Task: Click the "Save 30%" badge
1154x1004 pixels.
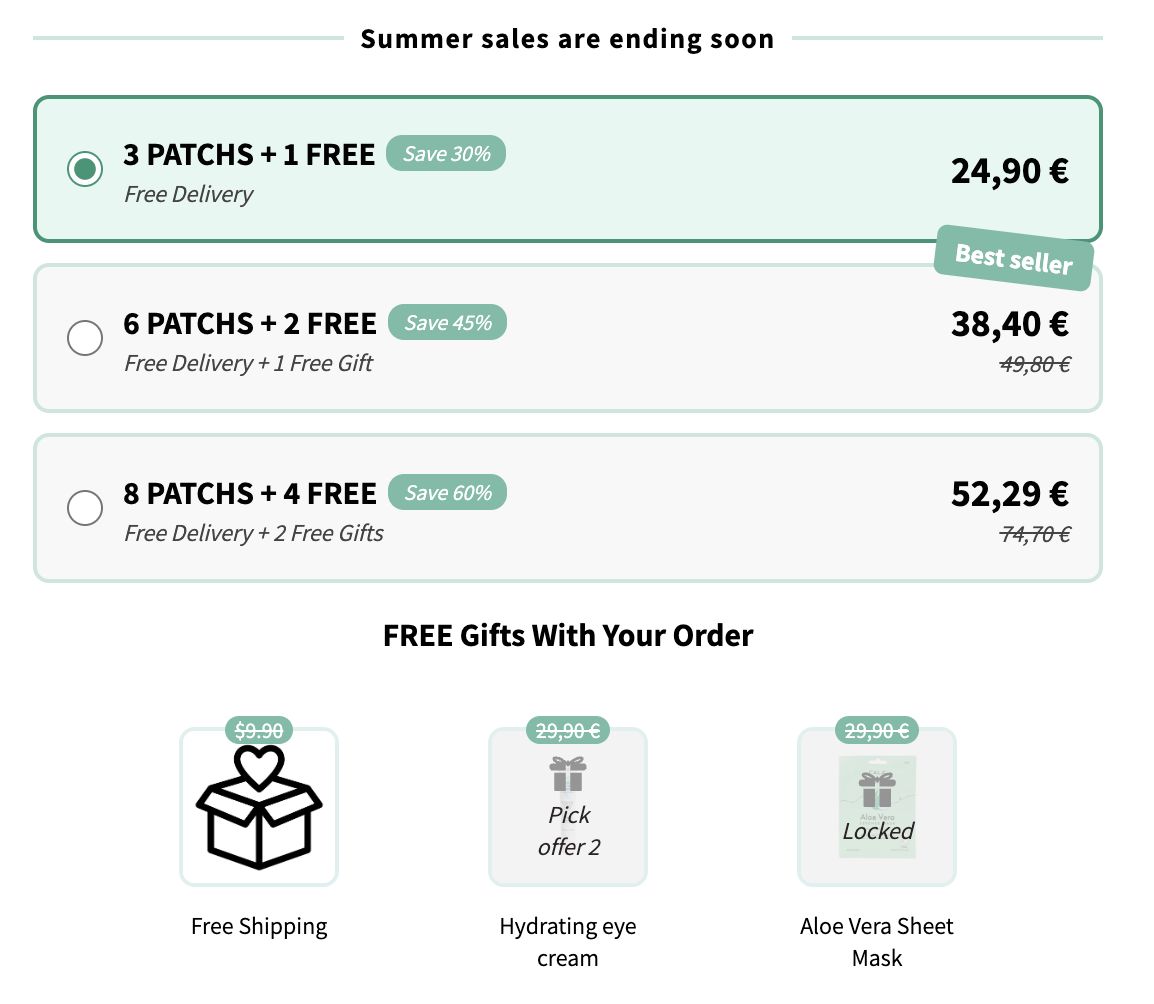Action: (x=446, y=153)
